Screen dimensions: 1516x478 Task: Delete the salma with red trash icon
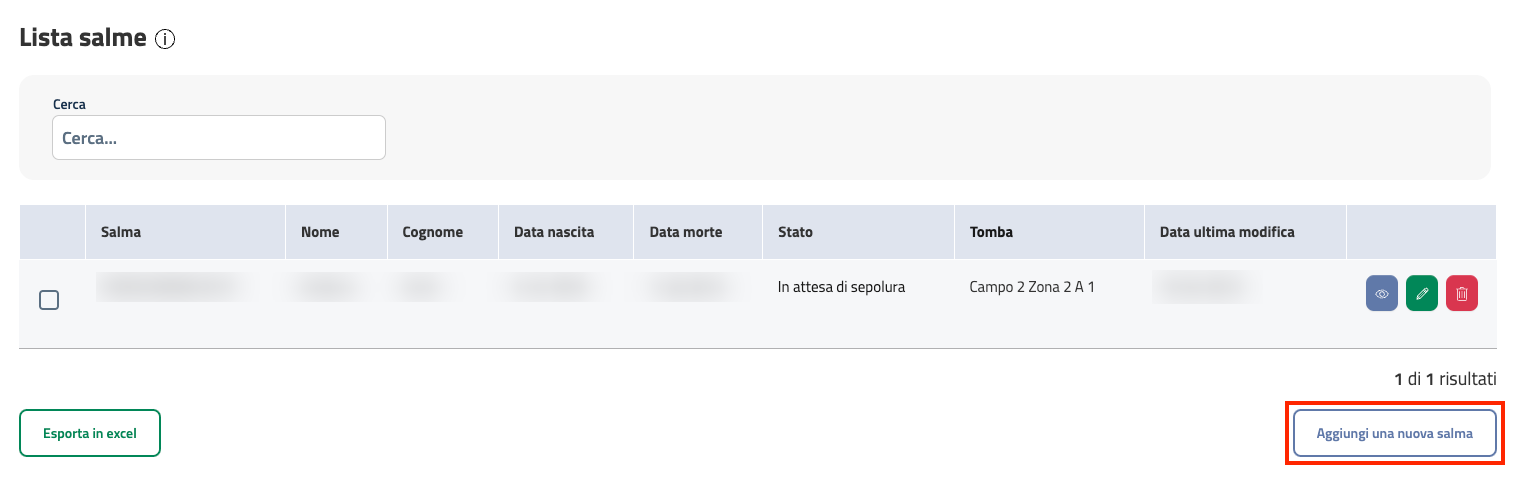point(1462,294)
